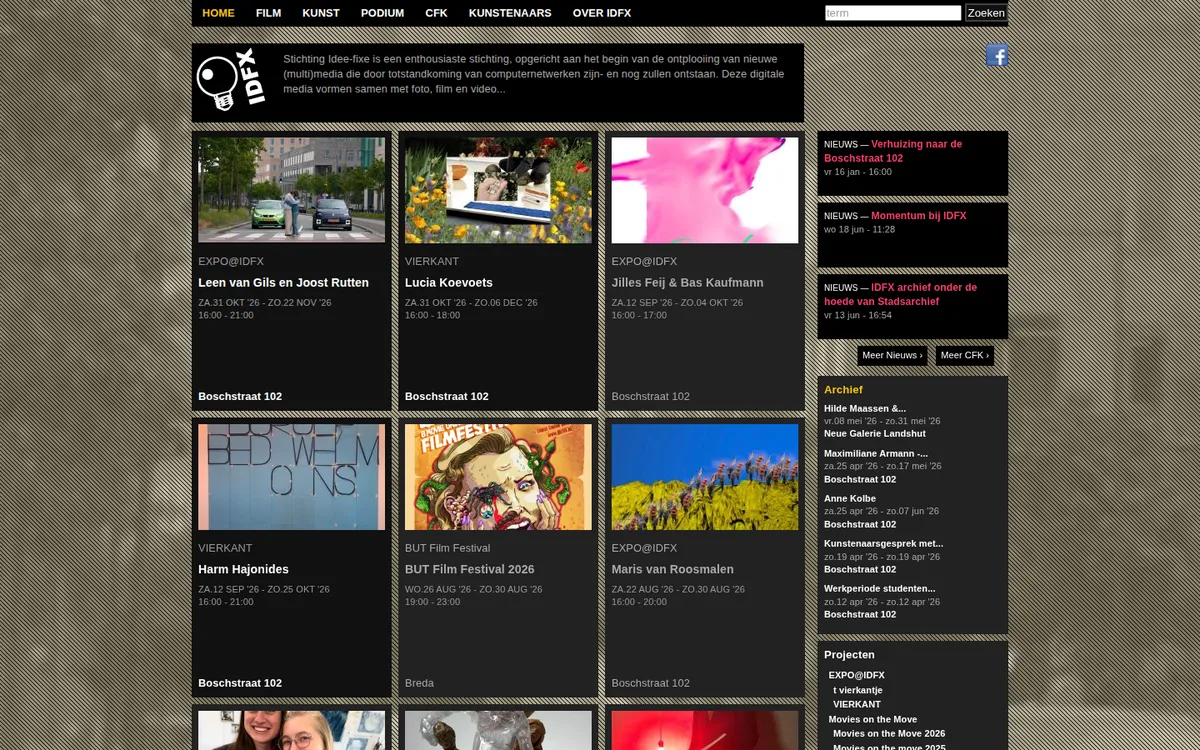Open Maris van Roosmalen title link
Image resolution: width=1200 pixels, height=750 pixels.
tap(673, 570)
